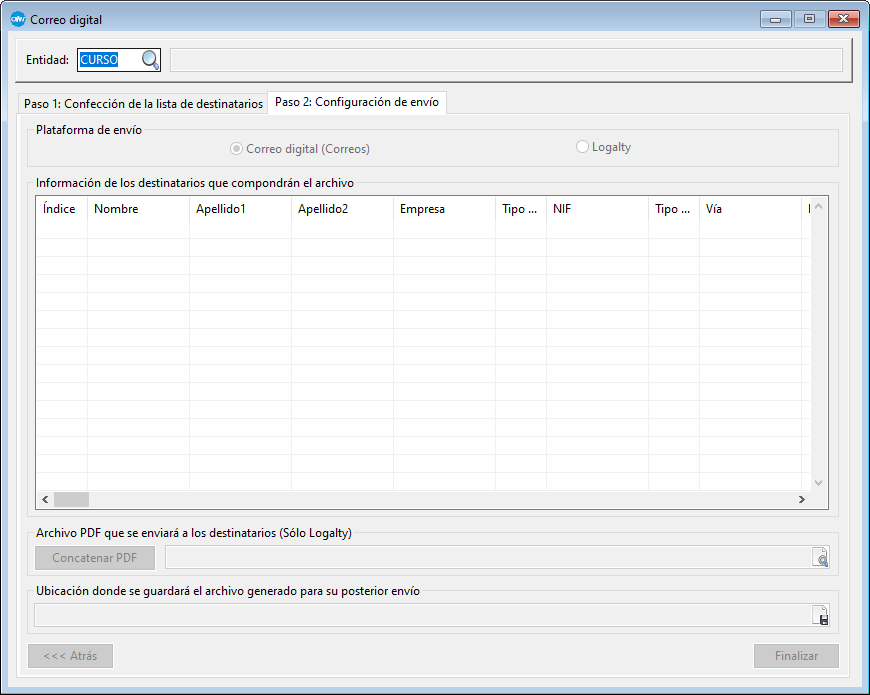Screen dimensions: 870x695
Task: Click the NIF column header
Action: pos(597,209)
